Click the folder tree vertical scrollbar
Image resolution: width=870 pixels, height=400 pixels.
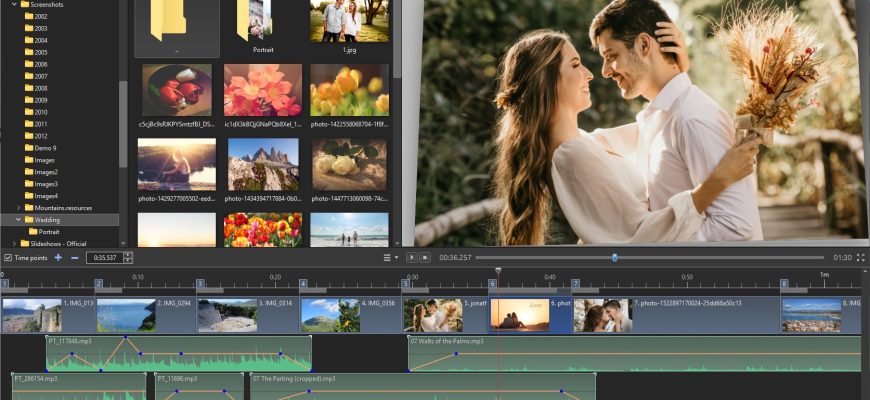123,123
